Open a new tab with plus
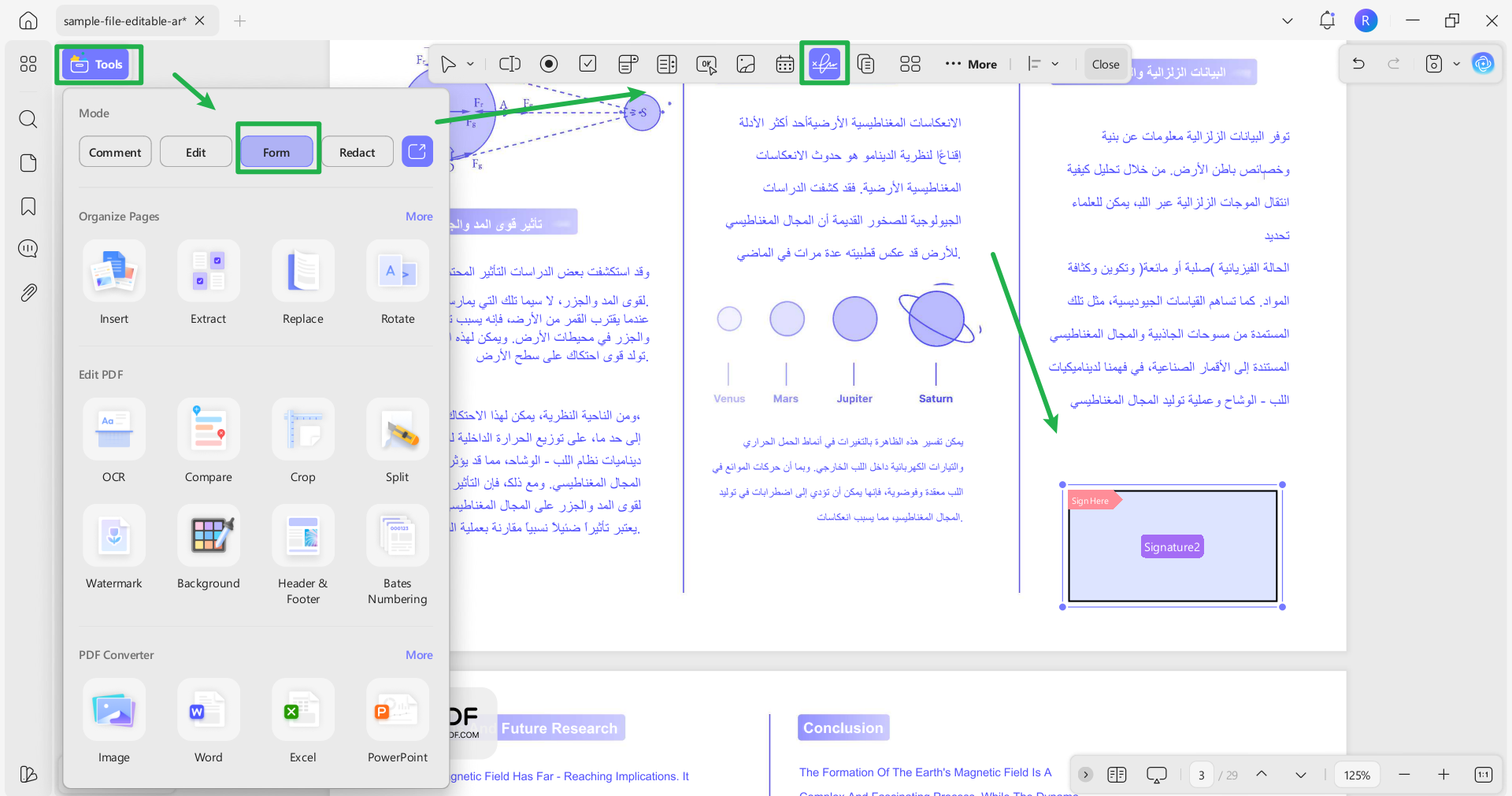Image resolution: width=1512 pixels, height=796 pixels. point(240,21)
